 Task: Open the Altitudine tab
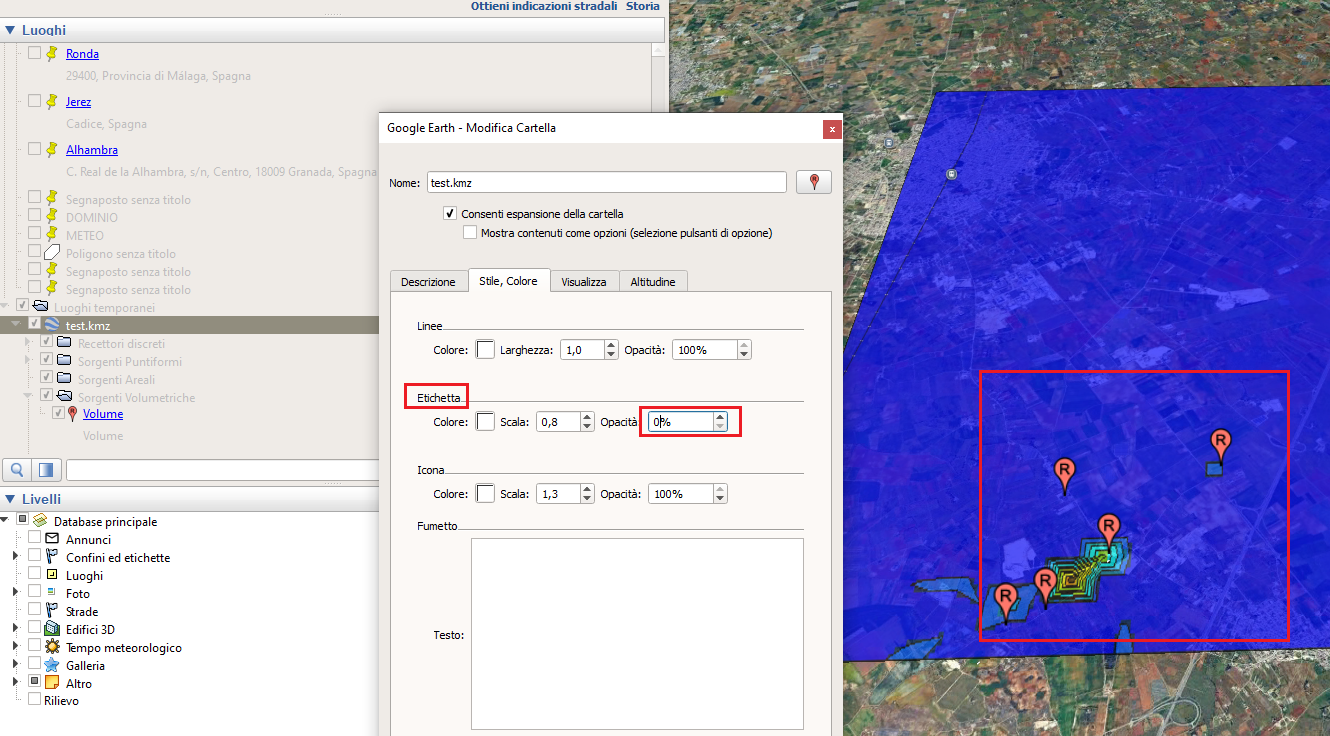[652, 282]
